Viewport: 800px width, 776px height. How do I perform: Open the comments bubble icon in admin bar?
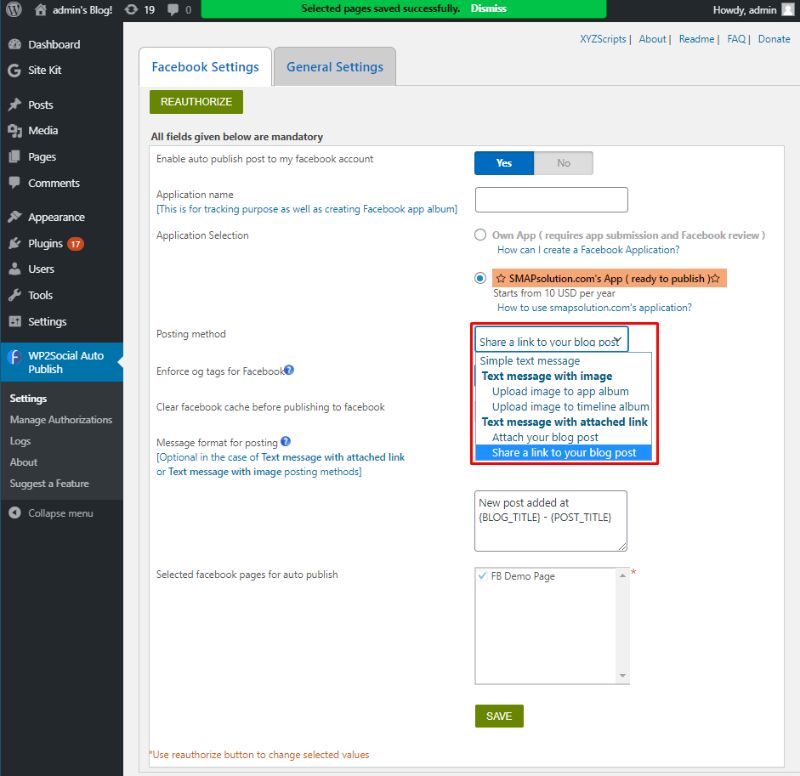[173, 10]
